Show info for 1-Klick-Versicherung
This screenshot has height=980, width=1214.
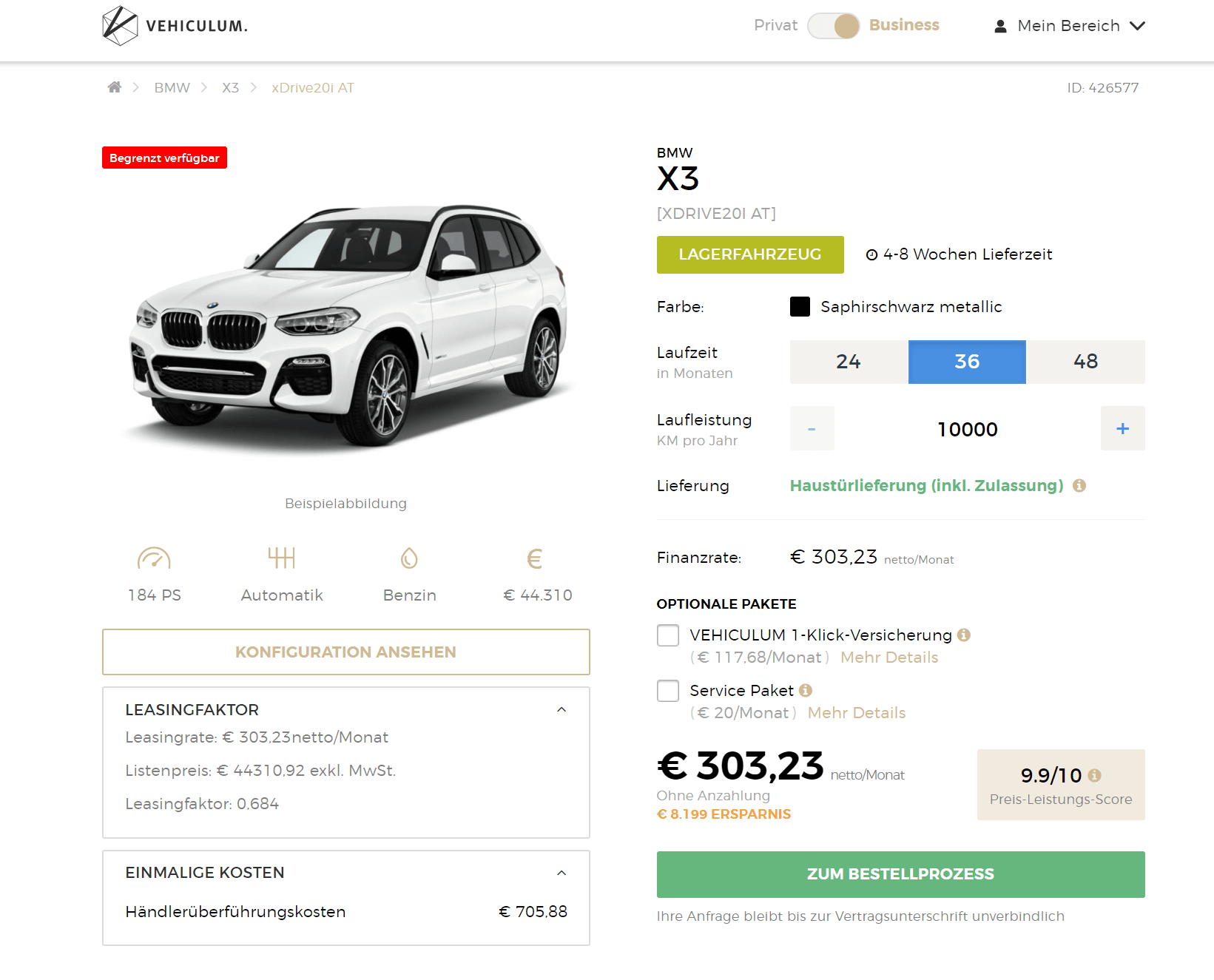(963, 635)
